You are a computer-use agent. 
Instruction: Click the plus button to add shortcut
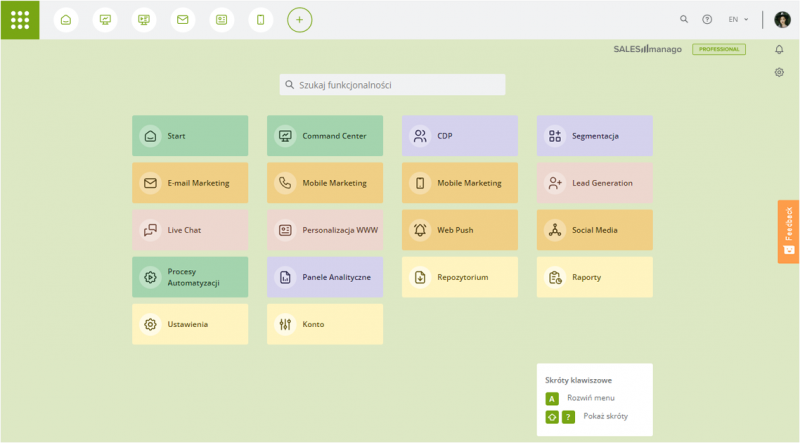[x=299, y=20]
